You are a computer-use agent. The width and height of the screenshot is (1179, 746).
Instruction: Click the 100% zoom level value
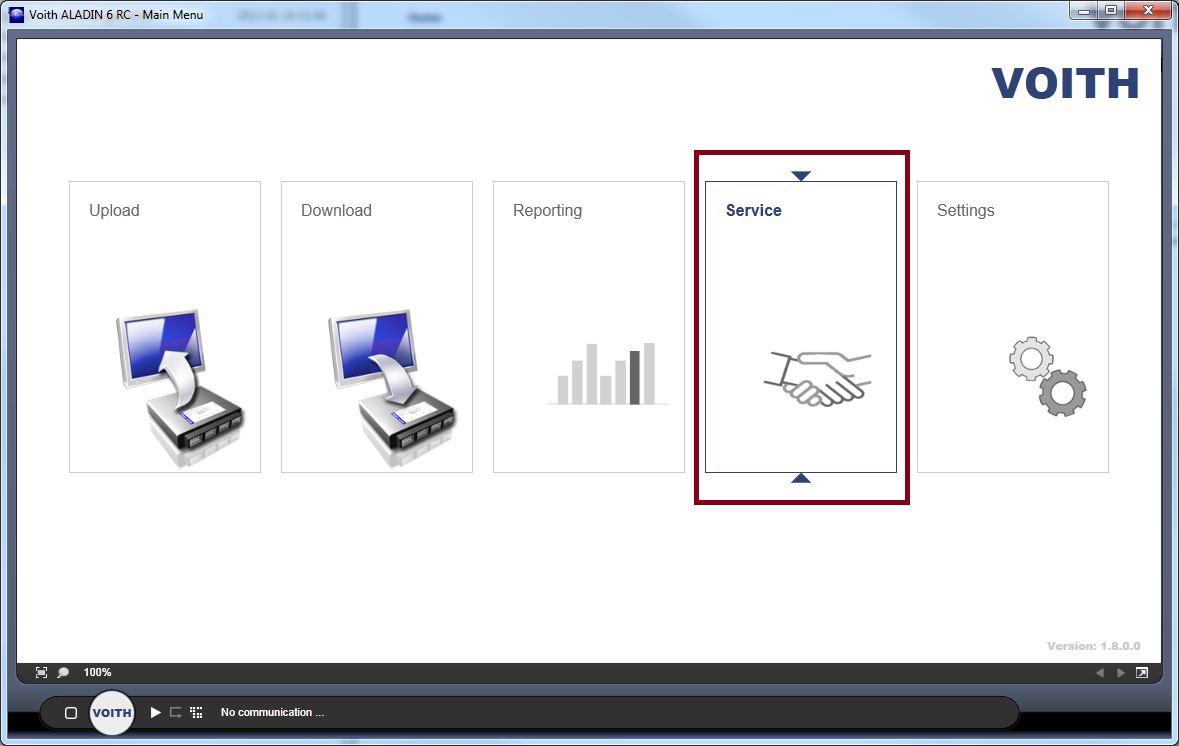point(97,672)
